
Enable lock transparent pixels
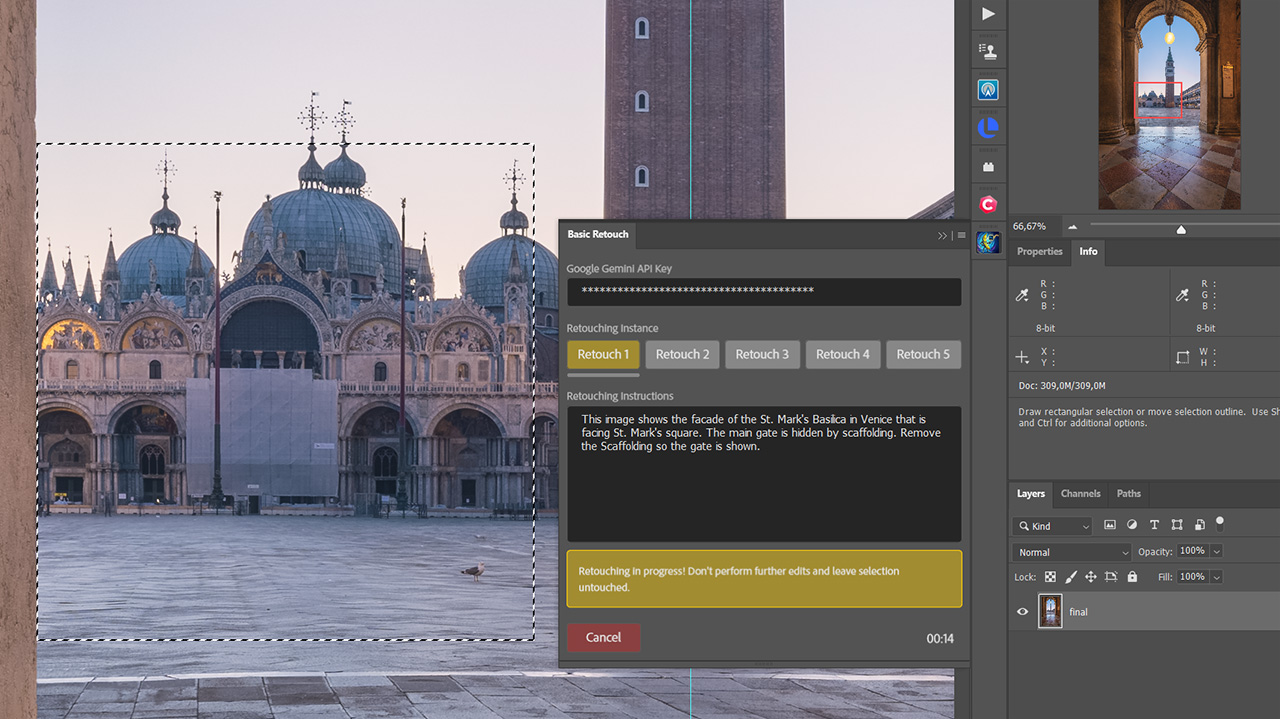[x=1050, y=576]
